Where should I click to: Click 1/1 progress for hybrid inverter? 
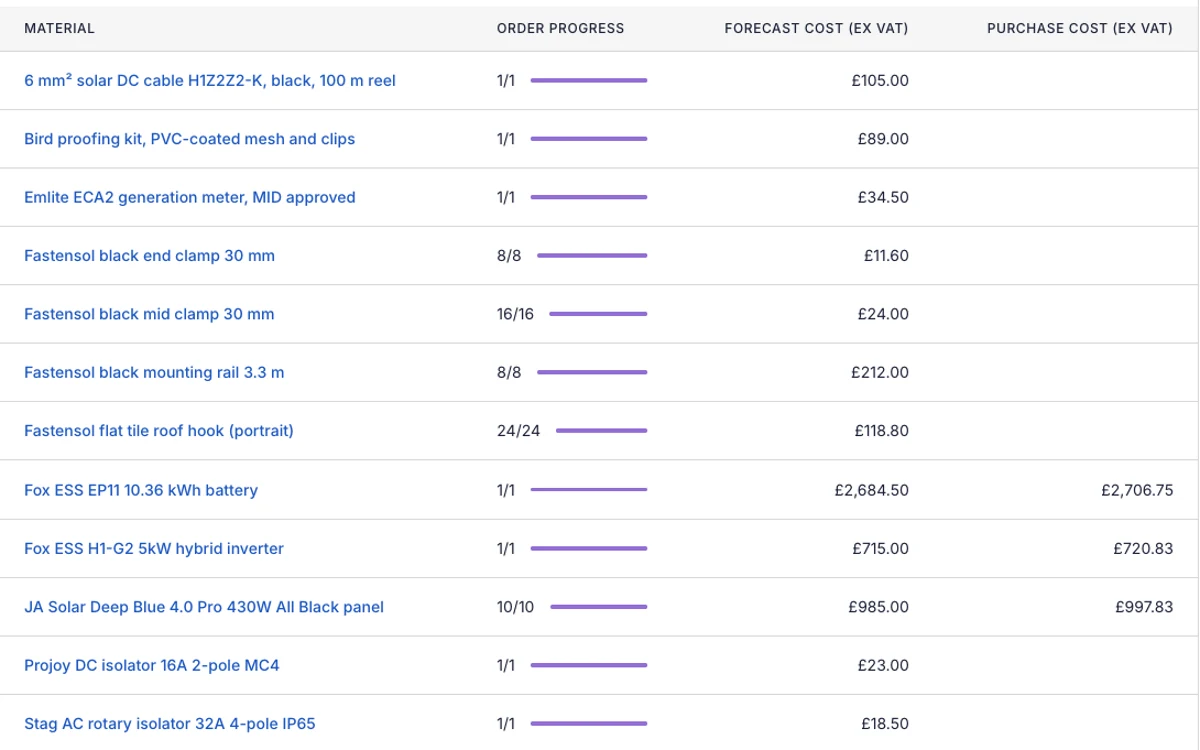[x=506, y=548]
